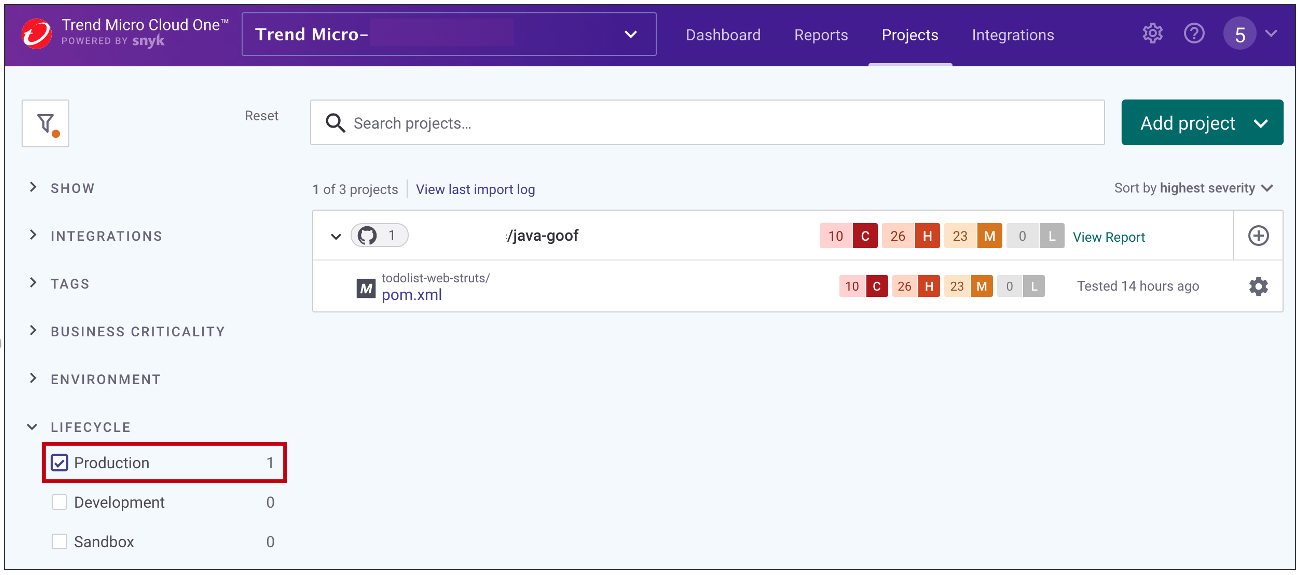Check the Development lifecycle checkbox
The height and width of the screenshot is (575, 1299).
pos(60,502)
